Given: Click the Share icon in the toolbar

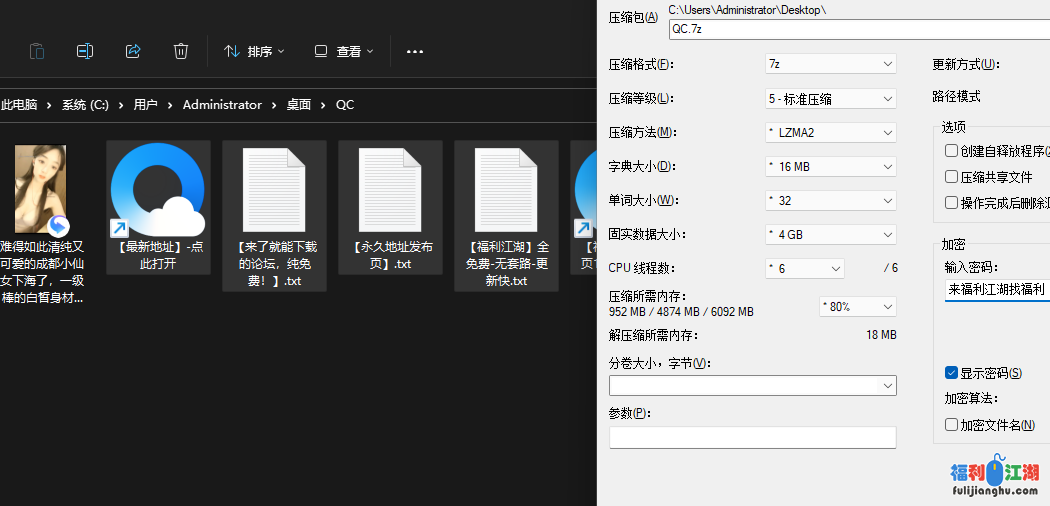Looking at the screenshot, I should [133, 51].
